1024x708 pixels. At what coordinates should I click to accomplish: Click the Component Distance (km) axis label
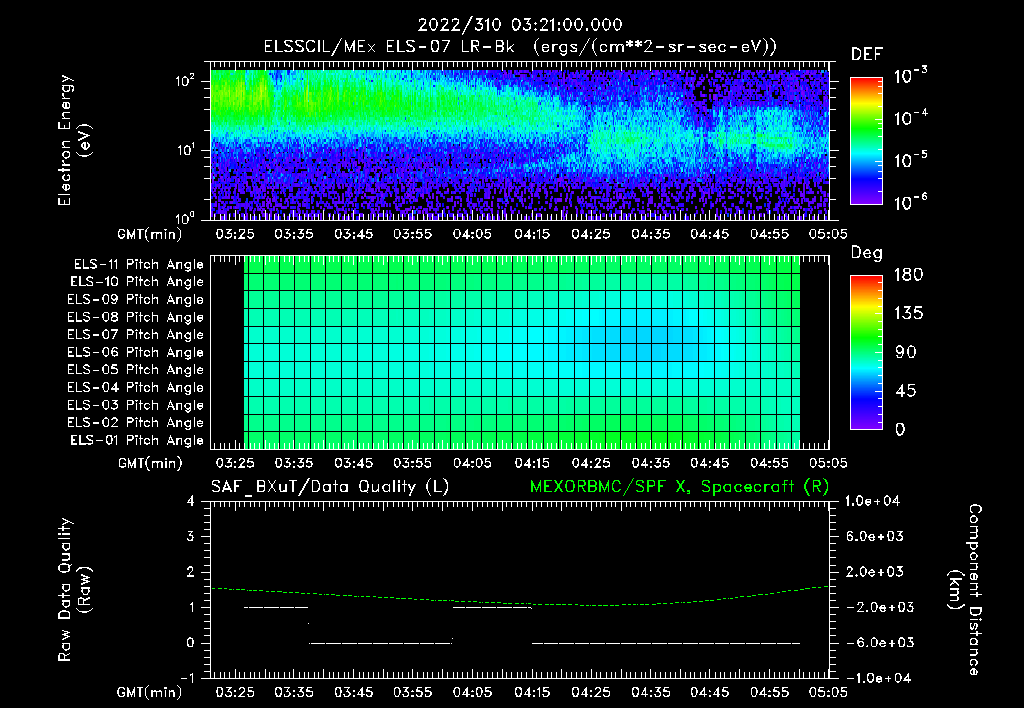click(965, 590)
